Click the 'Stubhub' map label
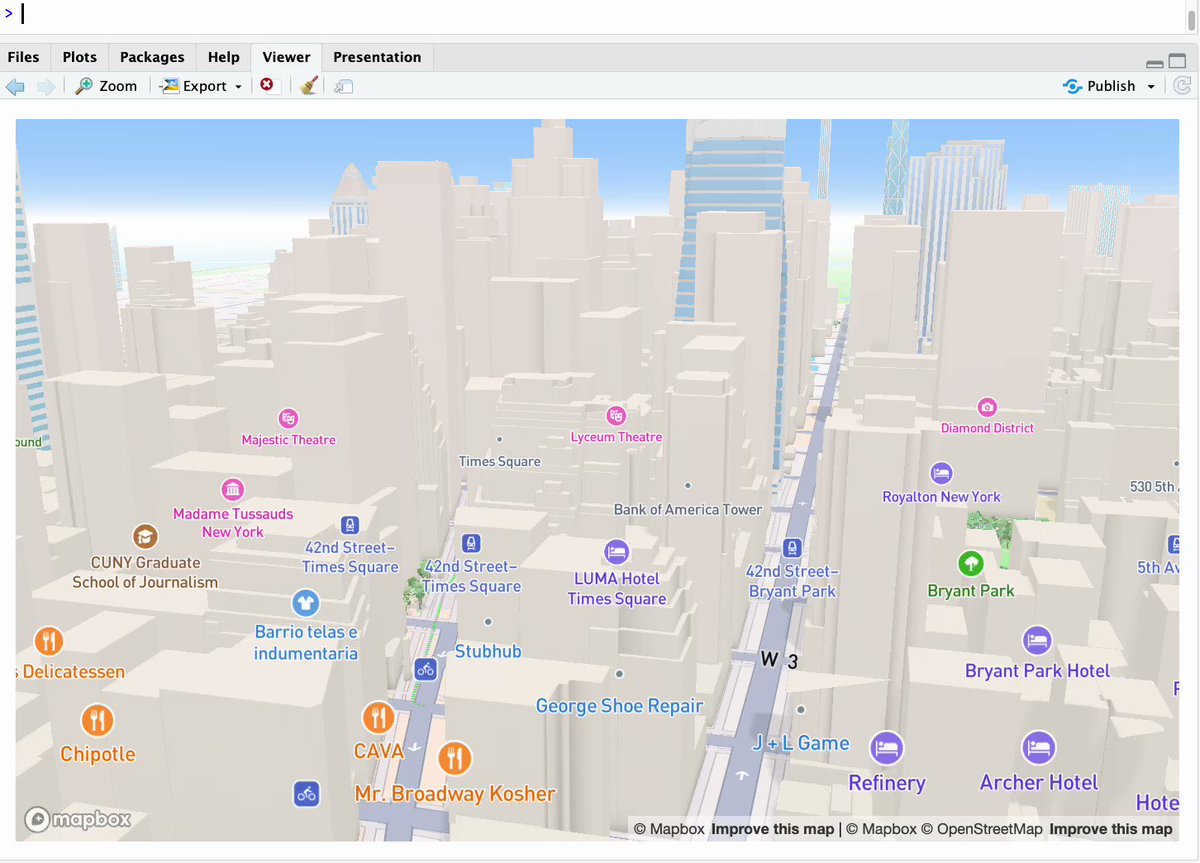Image resolution: width=1200 pixels, height=863 pixels. 488,651
